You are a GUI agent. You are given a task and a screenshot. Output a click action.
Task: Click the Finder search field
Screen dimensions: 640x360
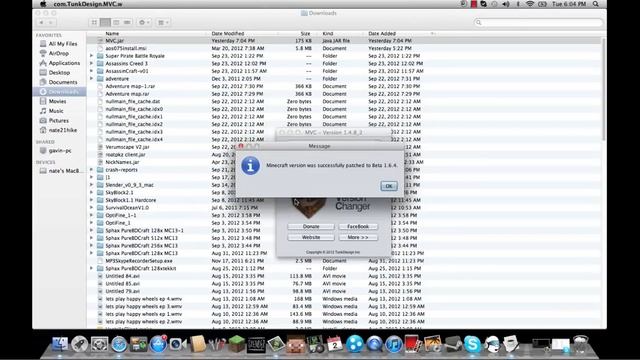coord(538,22)
